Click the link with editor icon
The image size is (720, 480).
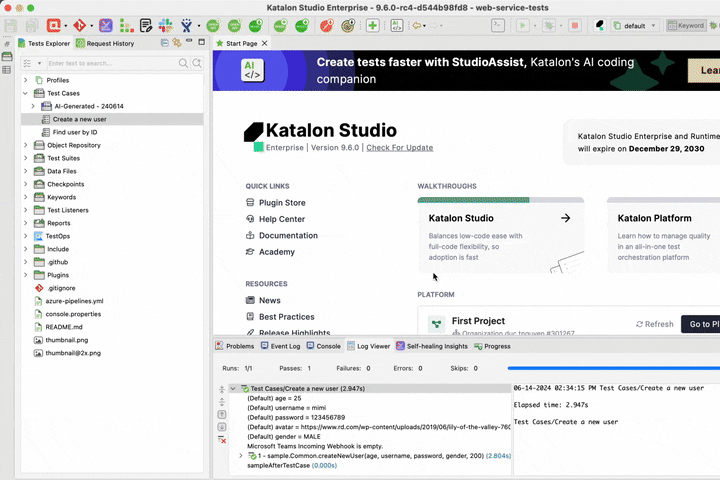[177, 43]
